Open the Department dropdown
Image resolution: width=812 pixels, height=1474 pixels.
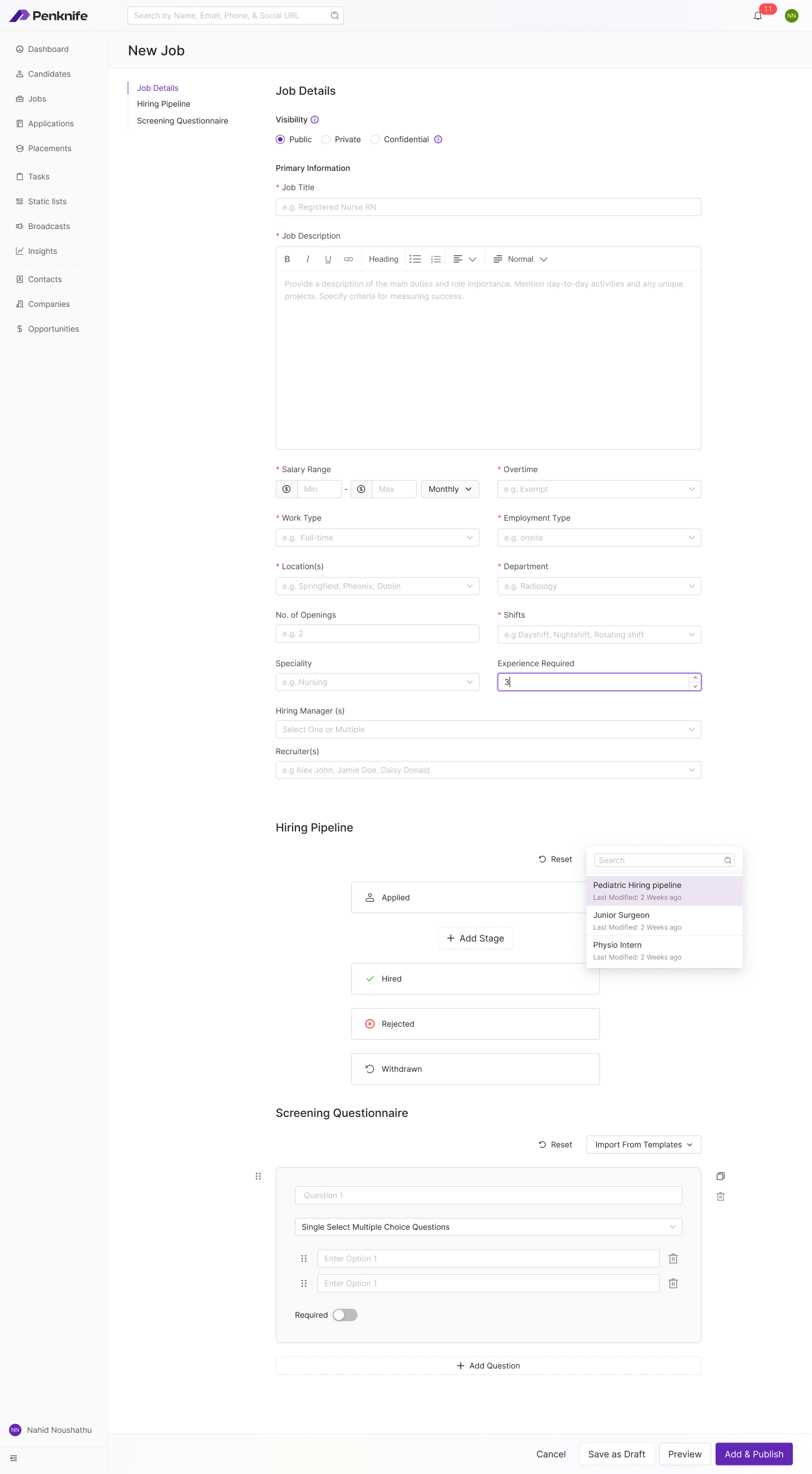tap(599, 586)
